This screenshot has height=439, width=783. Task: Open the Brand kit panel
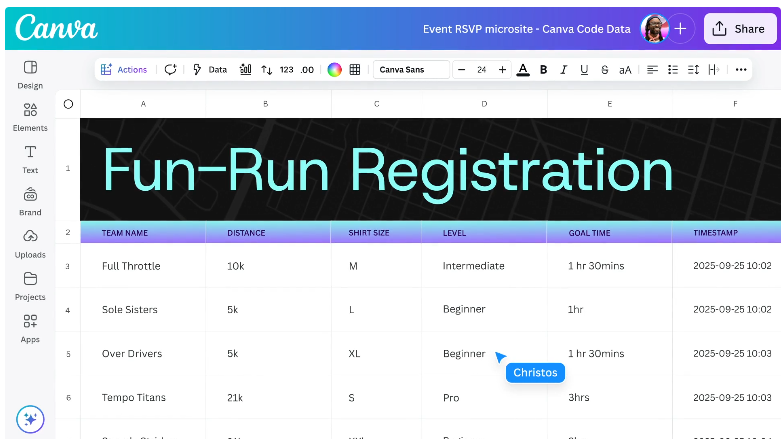(30, 200)
